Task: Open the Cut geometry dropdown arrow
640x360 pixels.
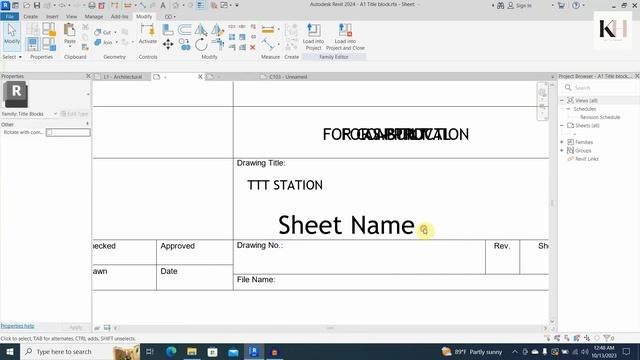Action: pos(115,32)
